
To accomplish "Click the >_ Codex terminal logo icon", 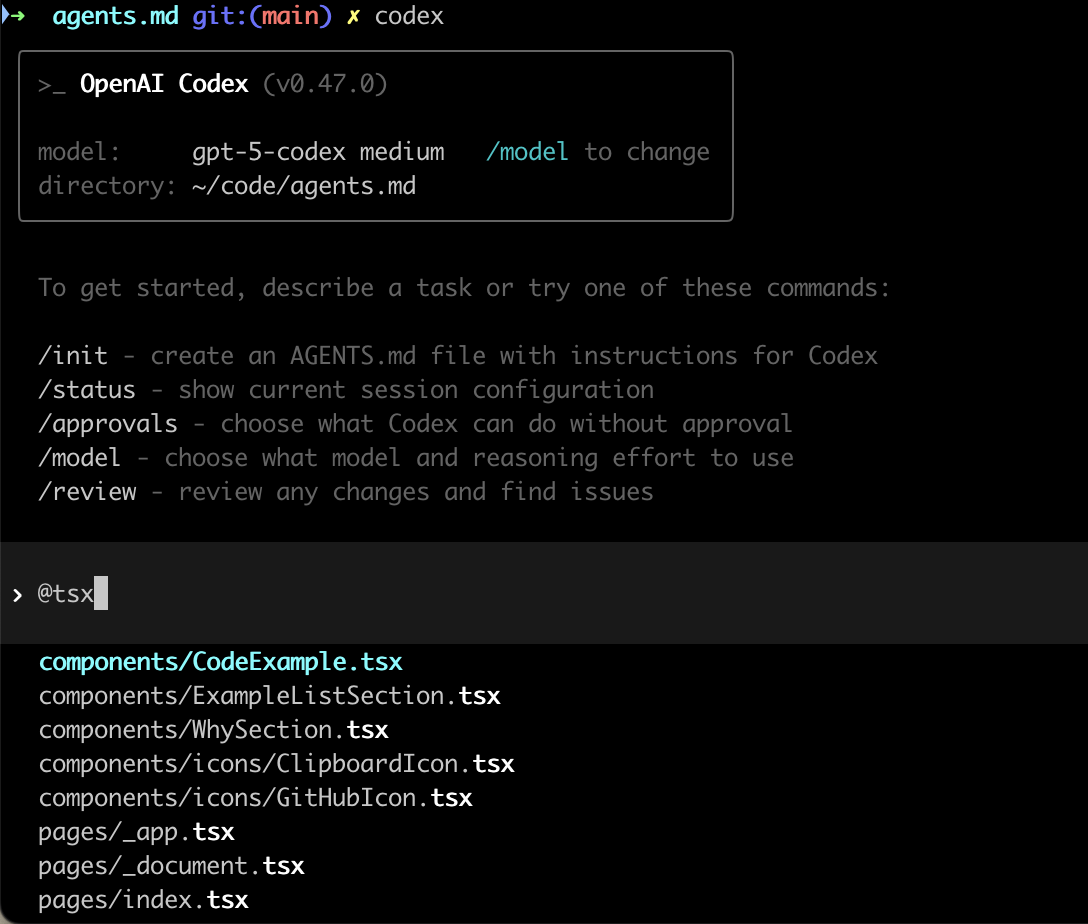I will pos(52,85).
